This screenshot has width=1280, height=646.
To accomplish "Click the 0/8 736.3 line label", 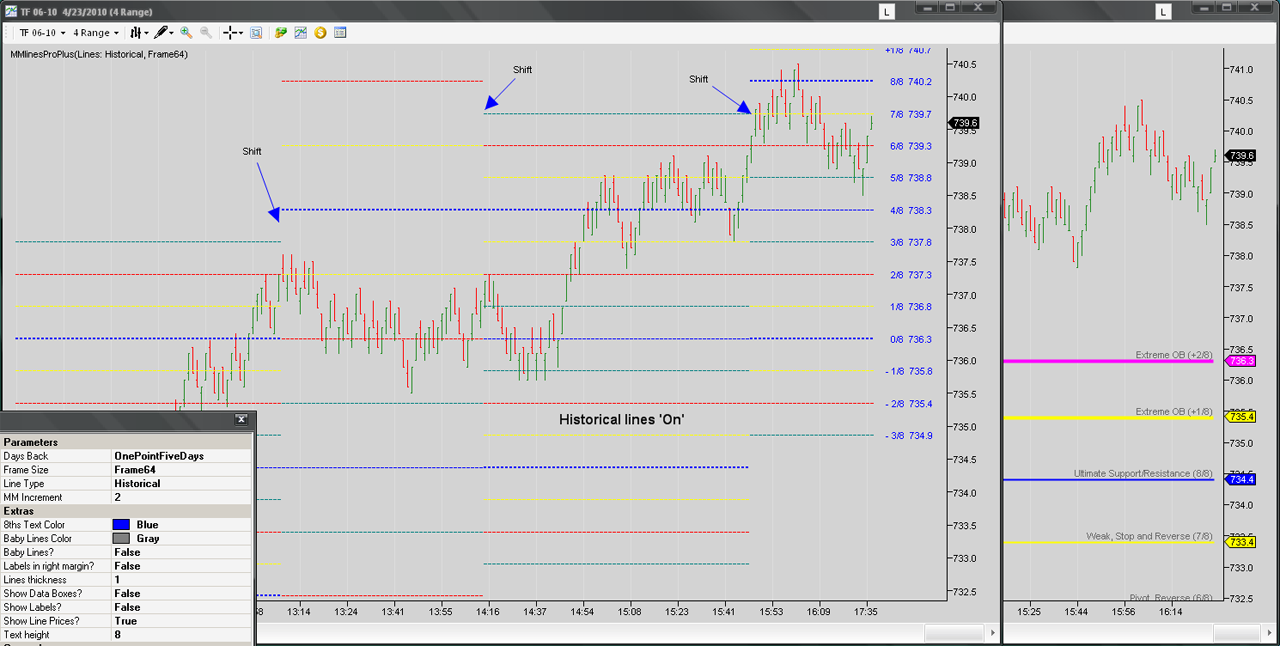I will [x=911, y=340].
